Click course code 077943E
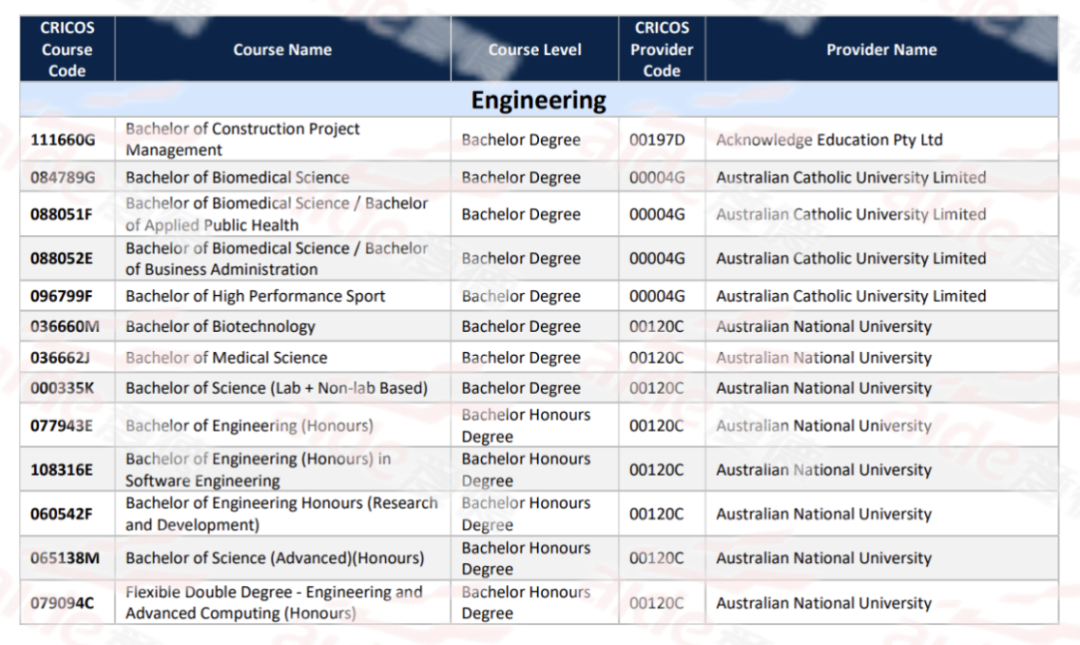 pos(61,426)
